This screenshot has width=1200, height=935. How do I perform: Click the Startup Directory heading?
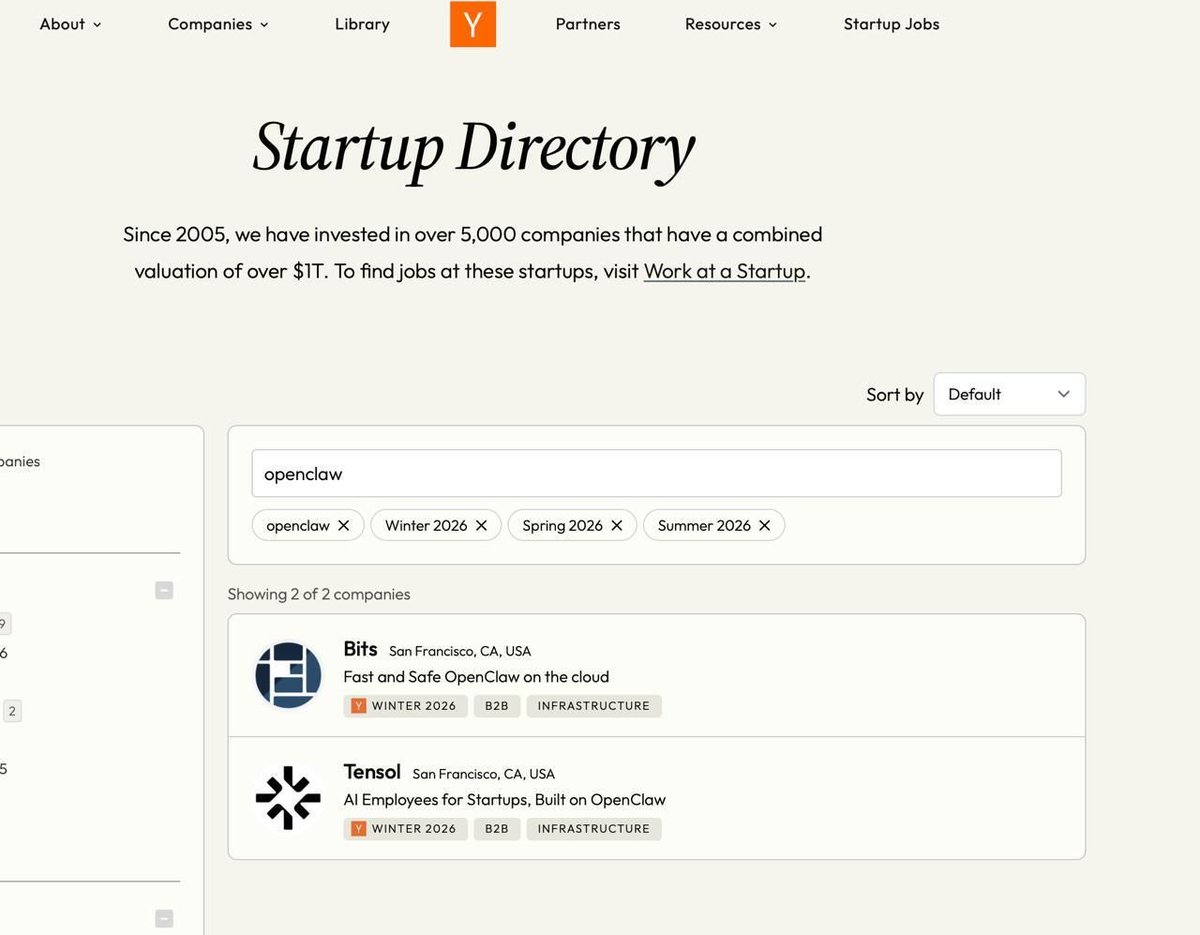(473, 148)
